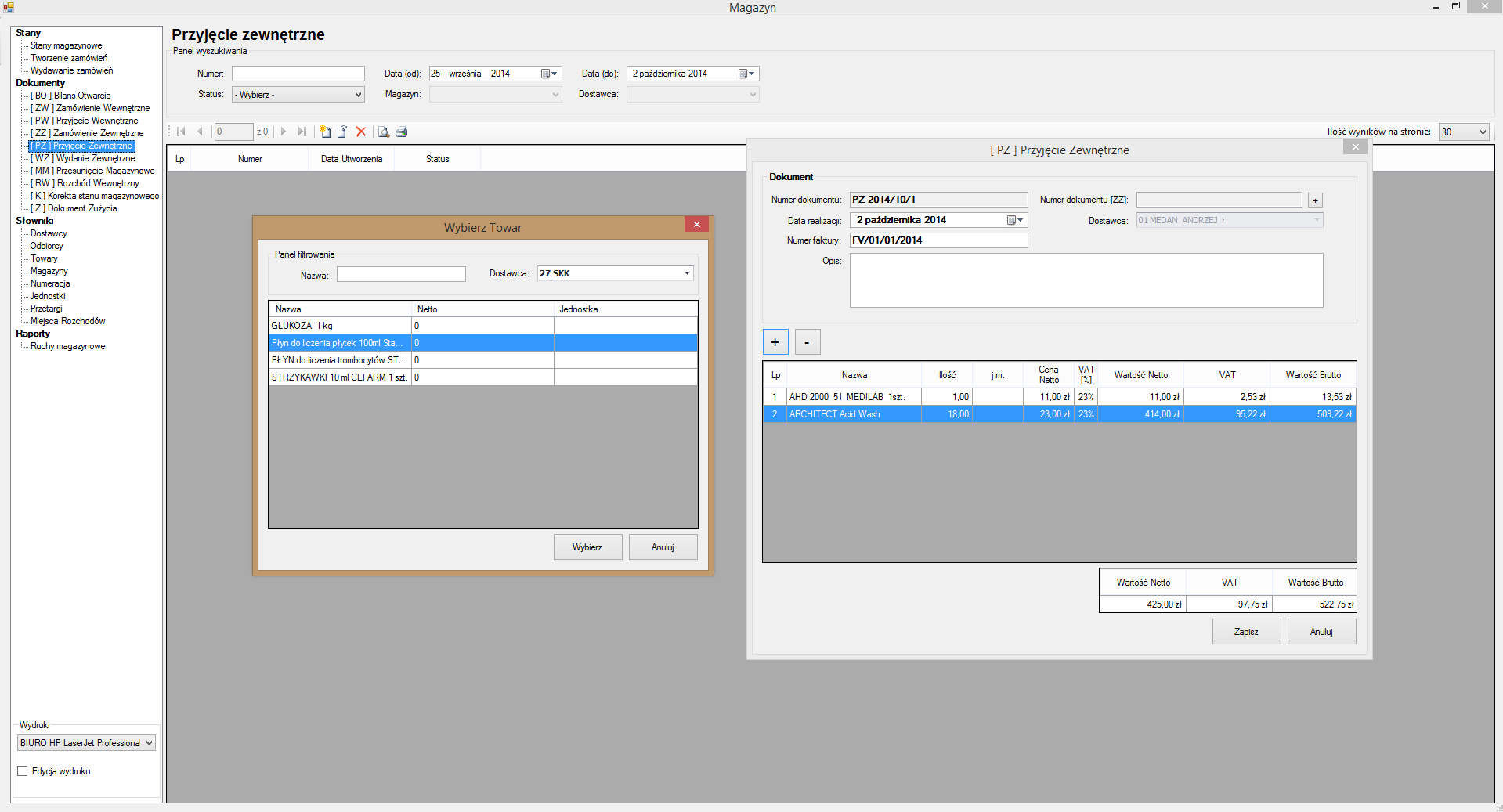Close the Wybierz Towar dialog
1503x812 pixels.
pos(696,225)
